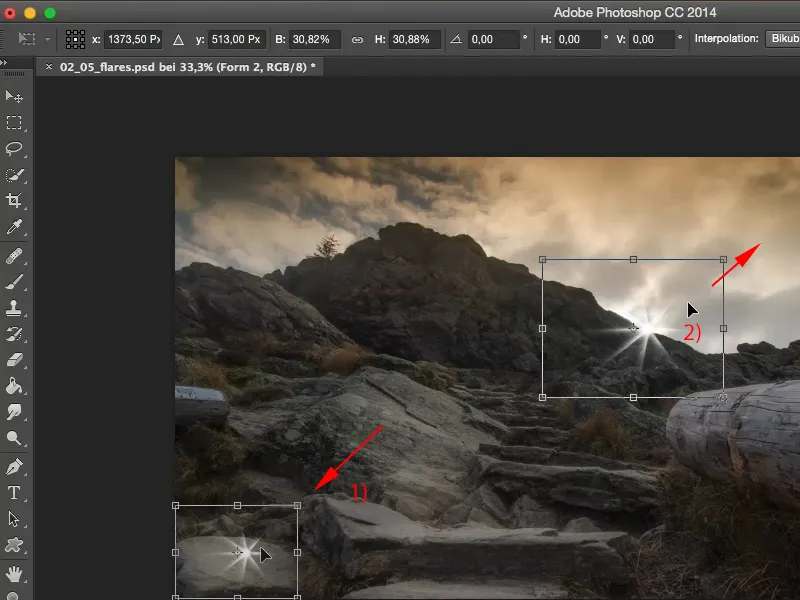
Task: Click the width field showing 30,82%
Action: click(314, 39)
